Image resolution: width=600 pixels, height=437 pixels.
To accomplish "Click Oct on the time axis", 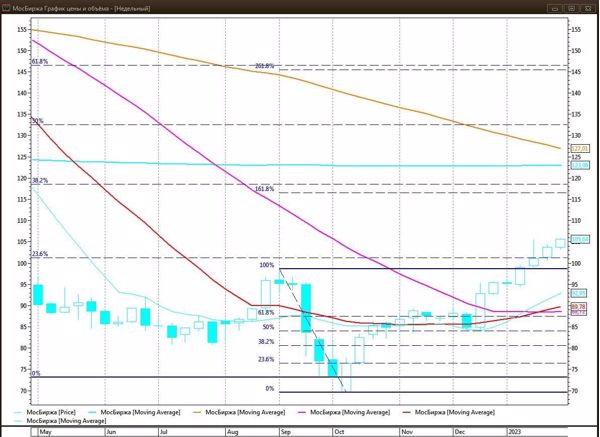I will click(339, 432).
